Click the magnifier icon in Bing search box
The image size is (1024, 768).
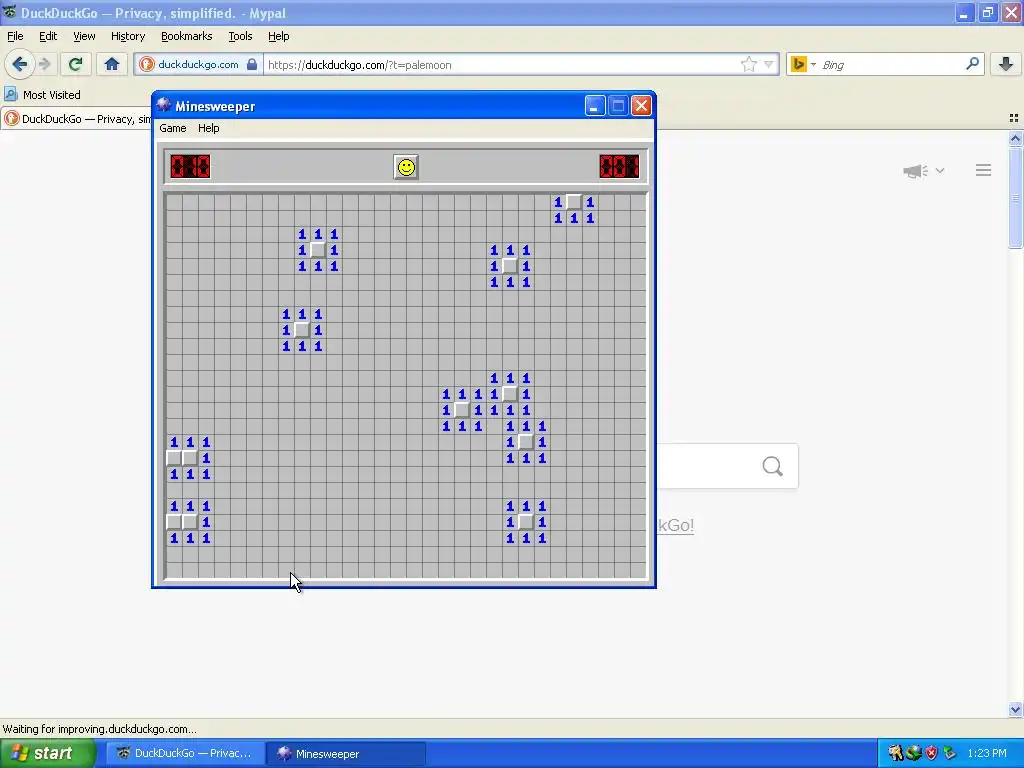972,63
